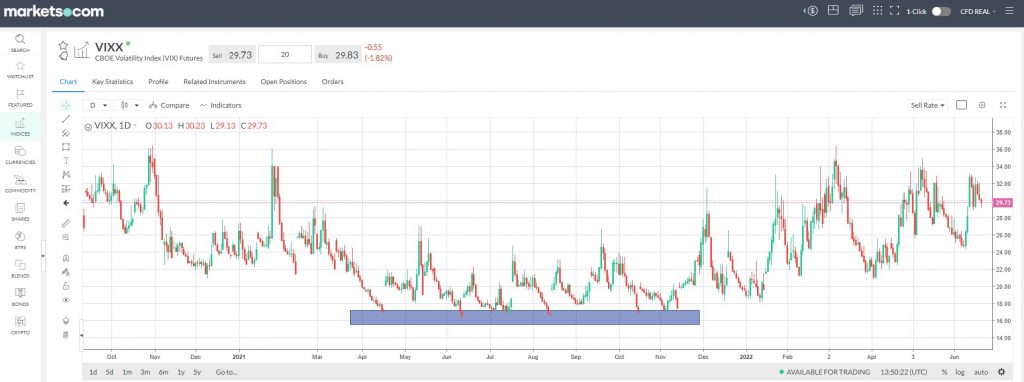Toggle log scale on the chart
This screenshot has width=1024, height=382.
961,372
